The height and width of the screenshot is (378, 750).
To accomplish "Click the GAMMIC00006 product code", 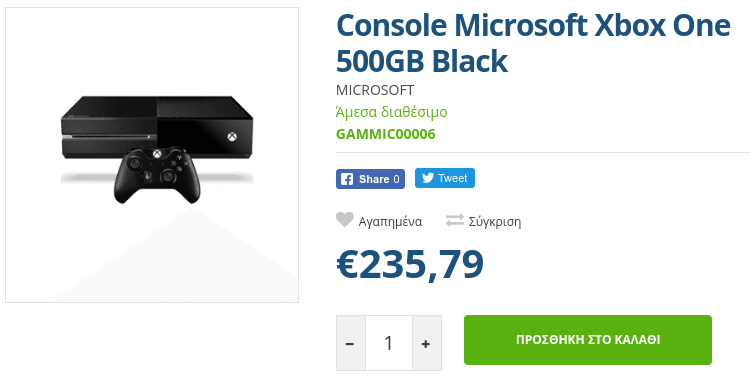I will point(386,134).
